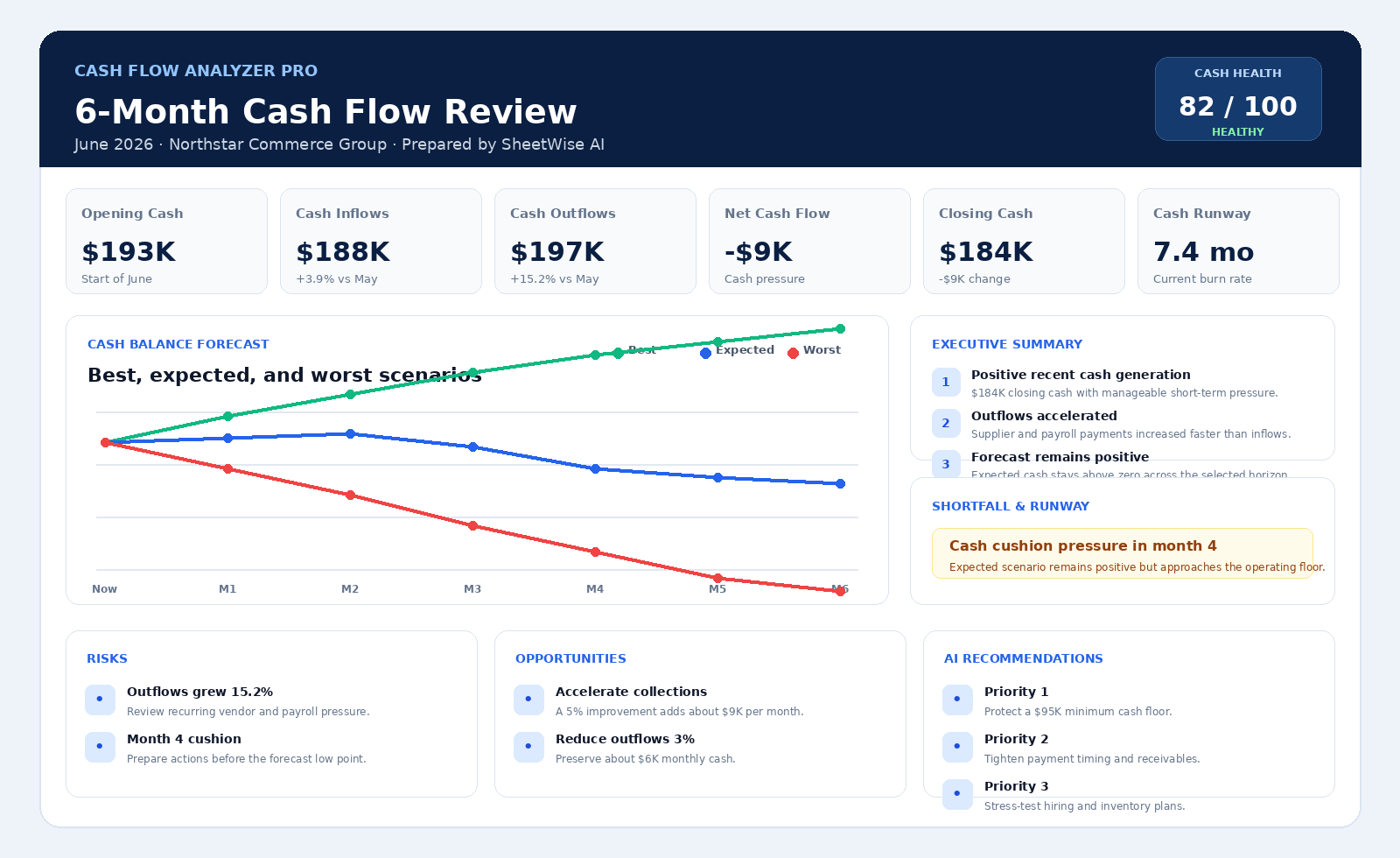Click the Expected line endpoint at M6
This screenshot has width=1400, height=858.
coord(840,484)
